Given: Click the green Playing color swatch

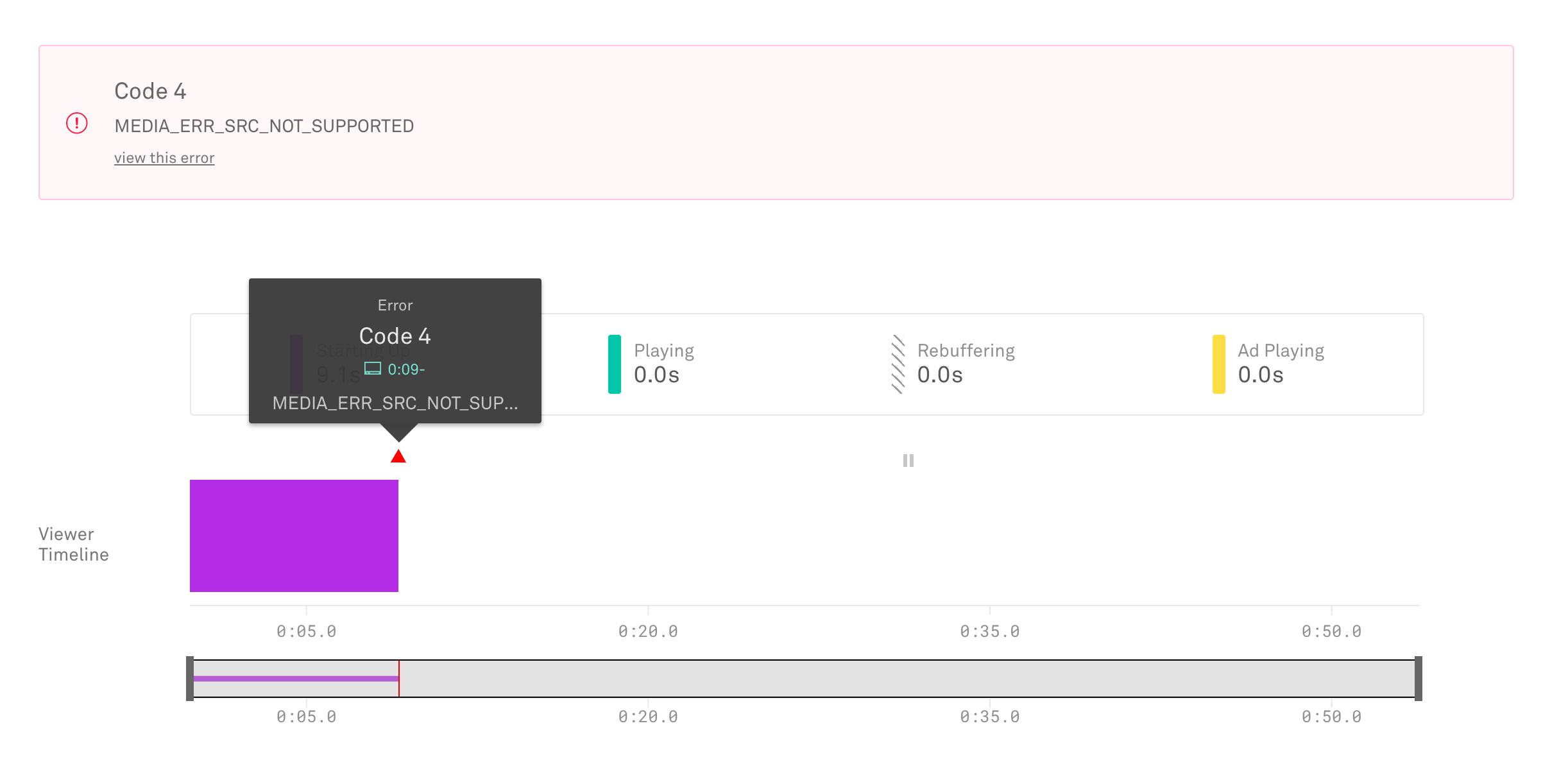Looking at the screenshot, I should (x=615, y=364).
